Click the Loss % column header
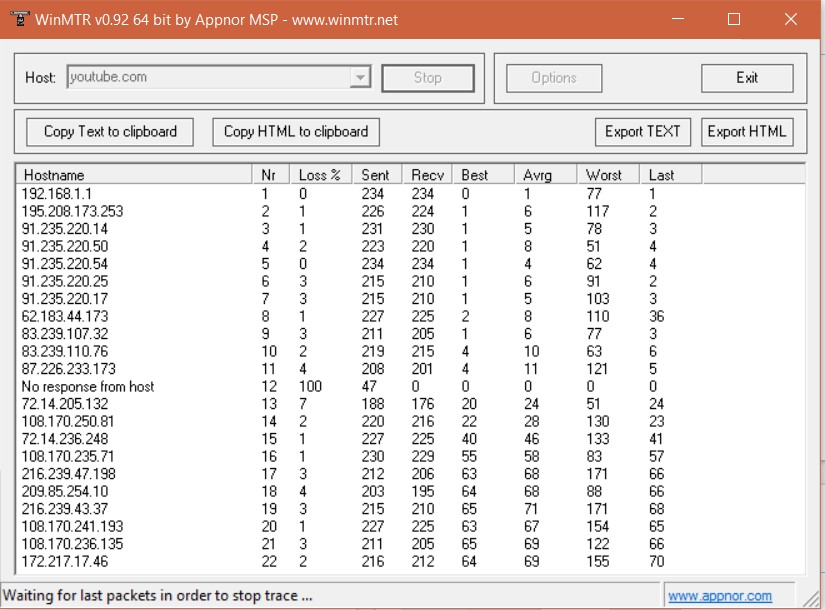Image resolution: width=825 pixels, height=610 pixels. (321, 174)
